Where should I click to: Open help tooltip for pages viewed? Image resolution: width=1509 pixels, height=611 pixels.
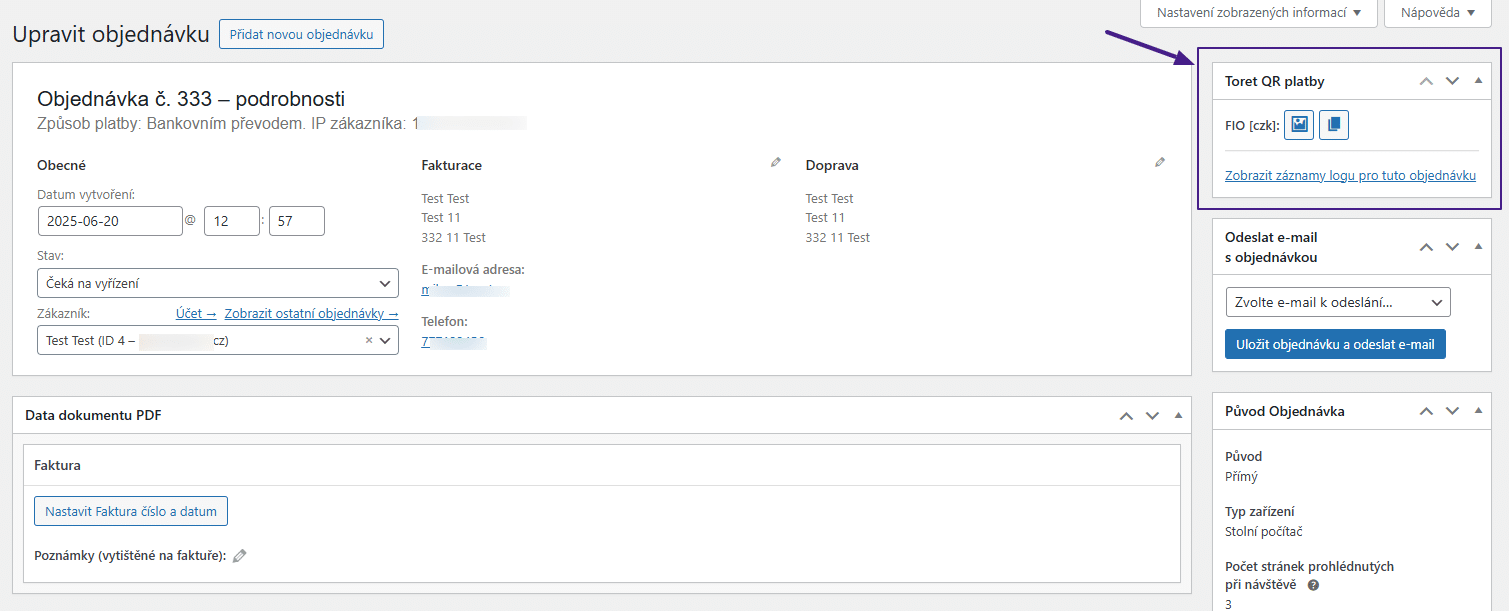[x=1313, y=585]
